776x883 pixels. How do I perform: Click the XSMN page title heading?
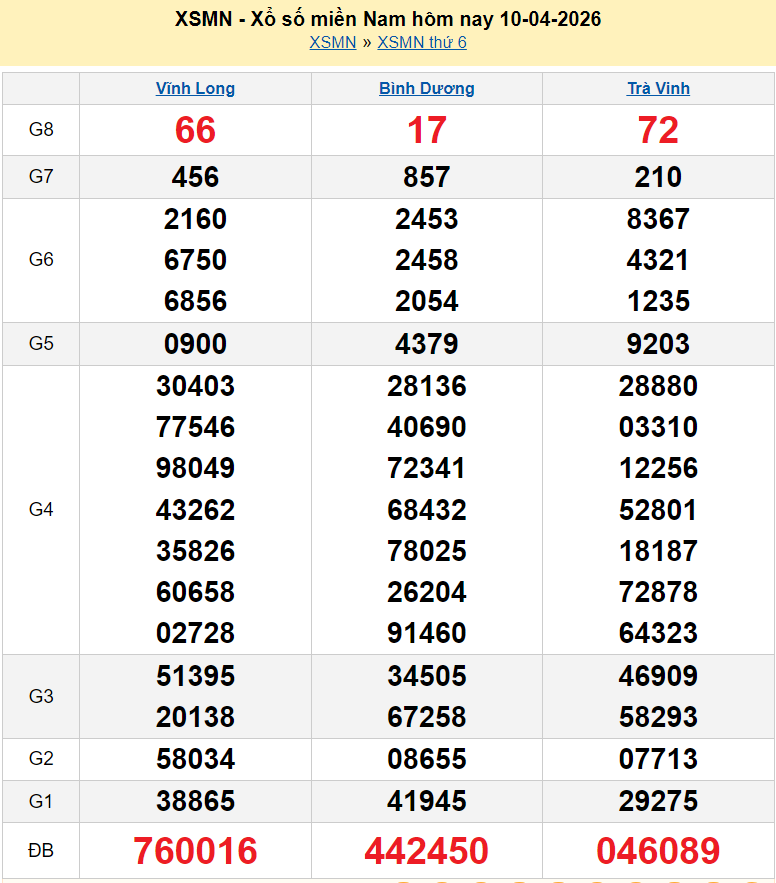pos(388,19)
